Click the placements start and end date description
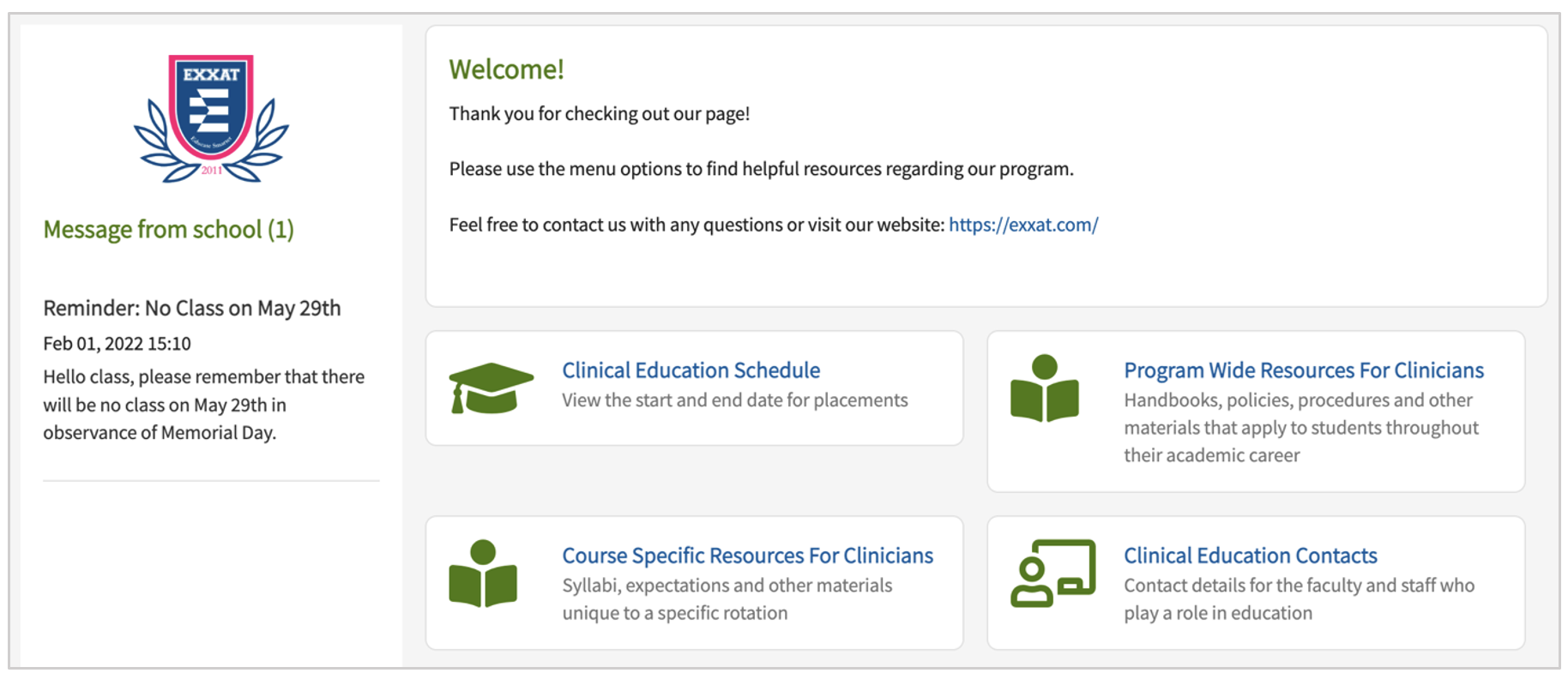The width and height of the screenshot is (1568, 679). [x=734, y=400]
